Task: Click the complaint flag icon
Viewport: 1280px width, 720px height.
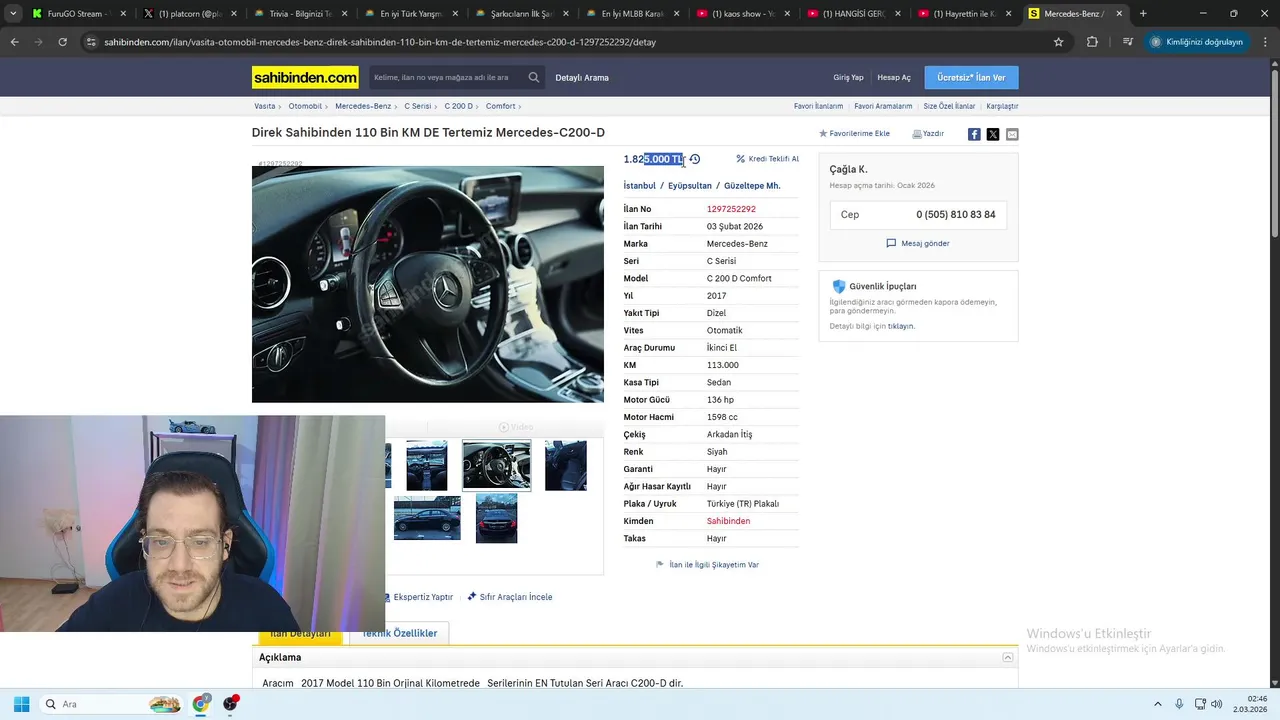Action: point(660,565)
